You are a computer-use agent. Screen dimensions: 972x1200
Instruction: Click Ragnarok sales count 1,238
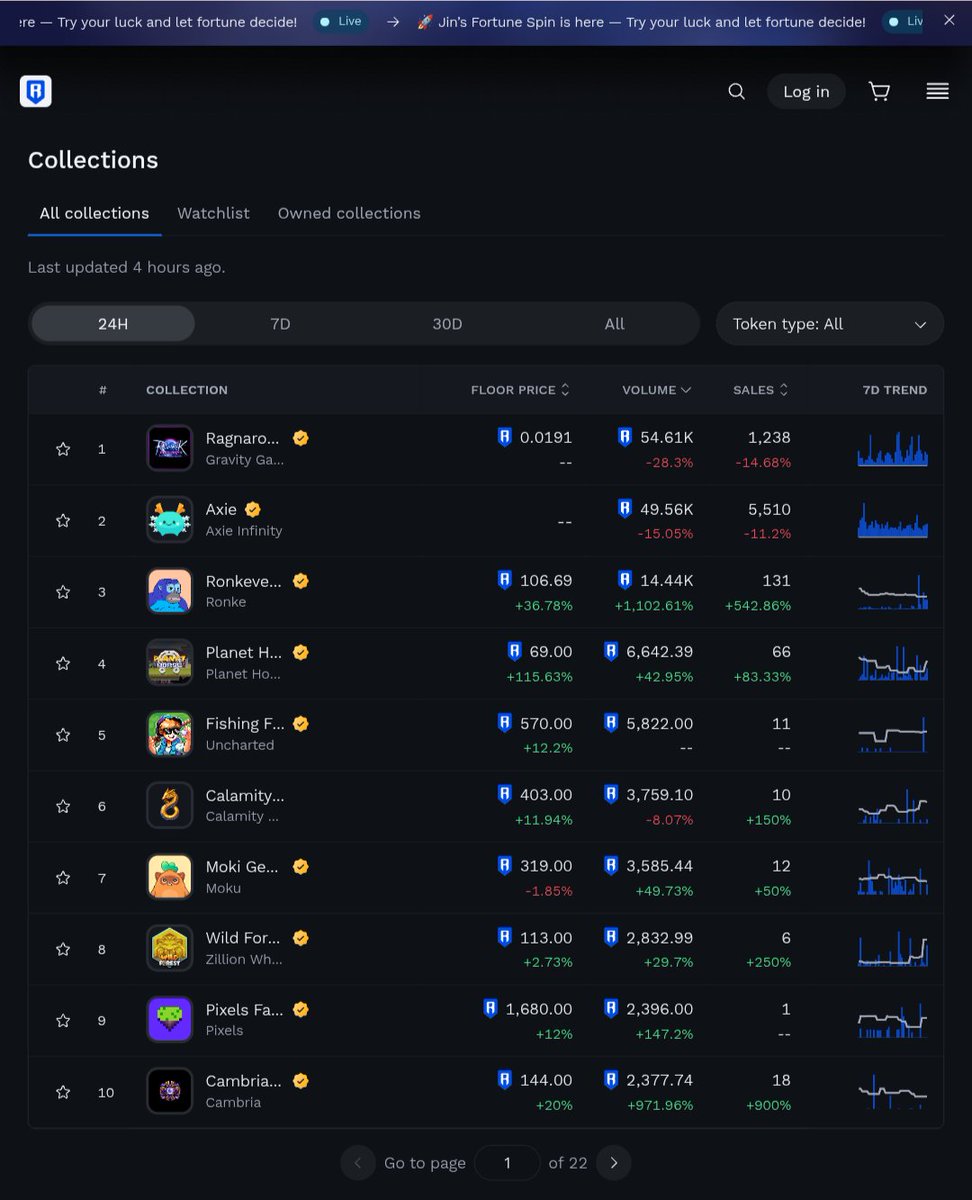[x=769, y=437]
